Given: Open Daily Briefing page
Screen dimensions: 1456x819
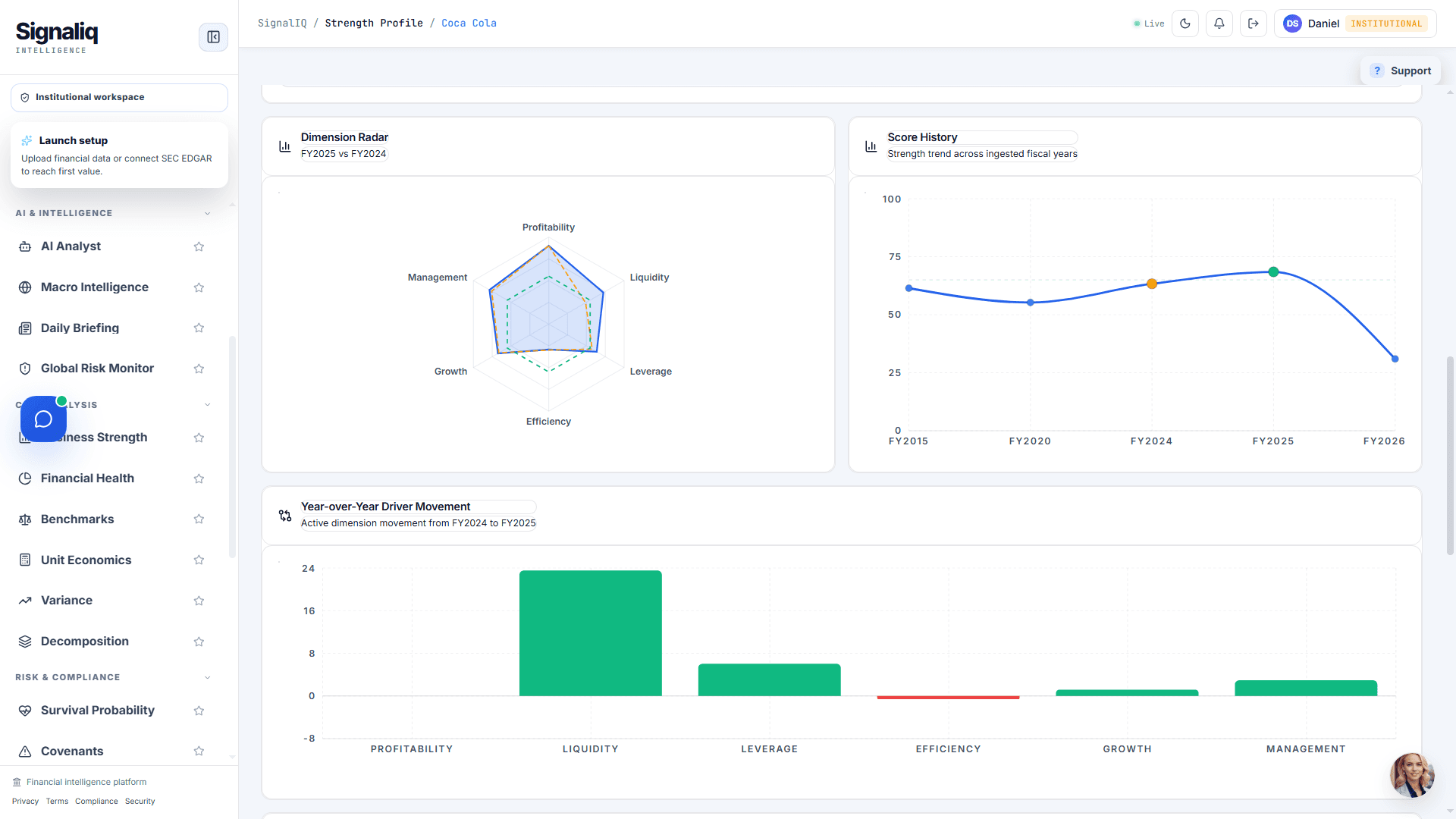Looking at the screenshot, I should click(80, 328).
